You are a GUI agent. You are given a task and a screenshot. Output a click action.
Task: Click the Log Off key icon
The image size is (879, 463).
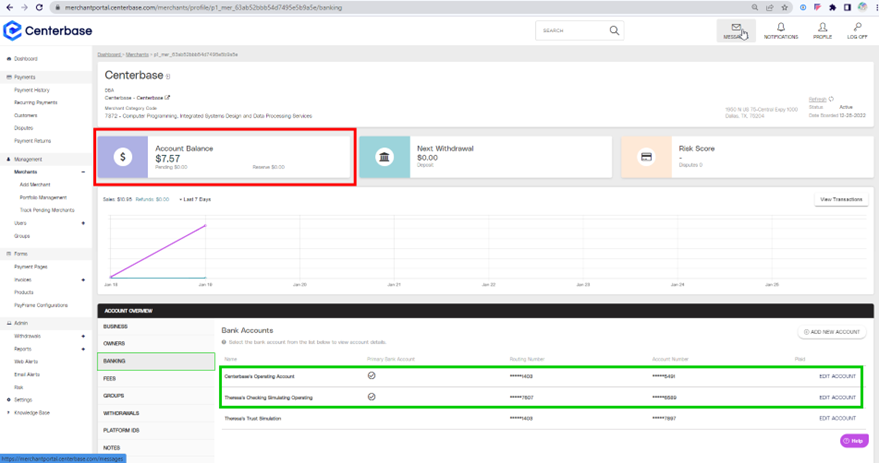[x=857, y=27]
